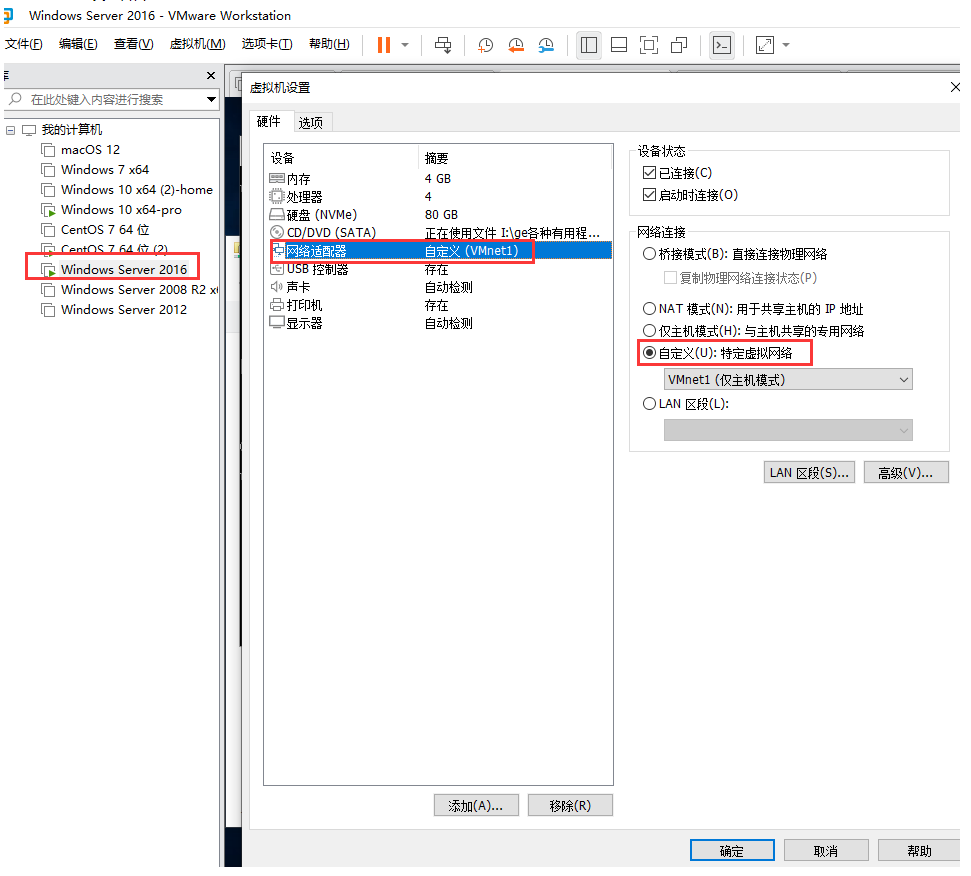Toggle the thumbnail bar view

pos(619,45)
